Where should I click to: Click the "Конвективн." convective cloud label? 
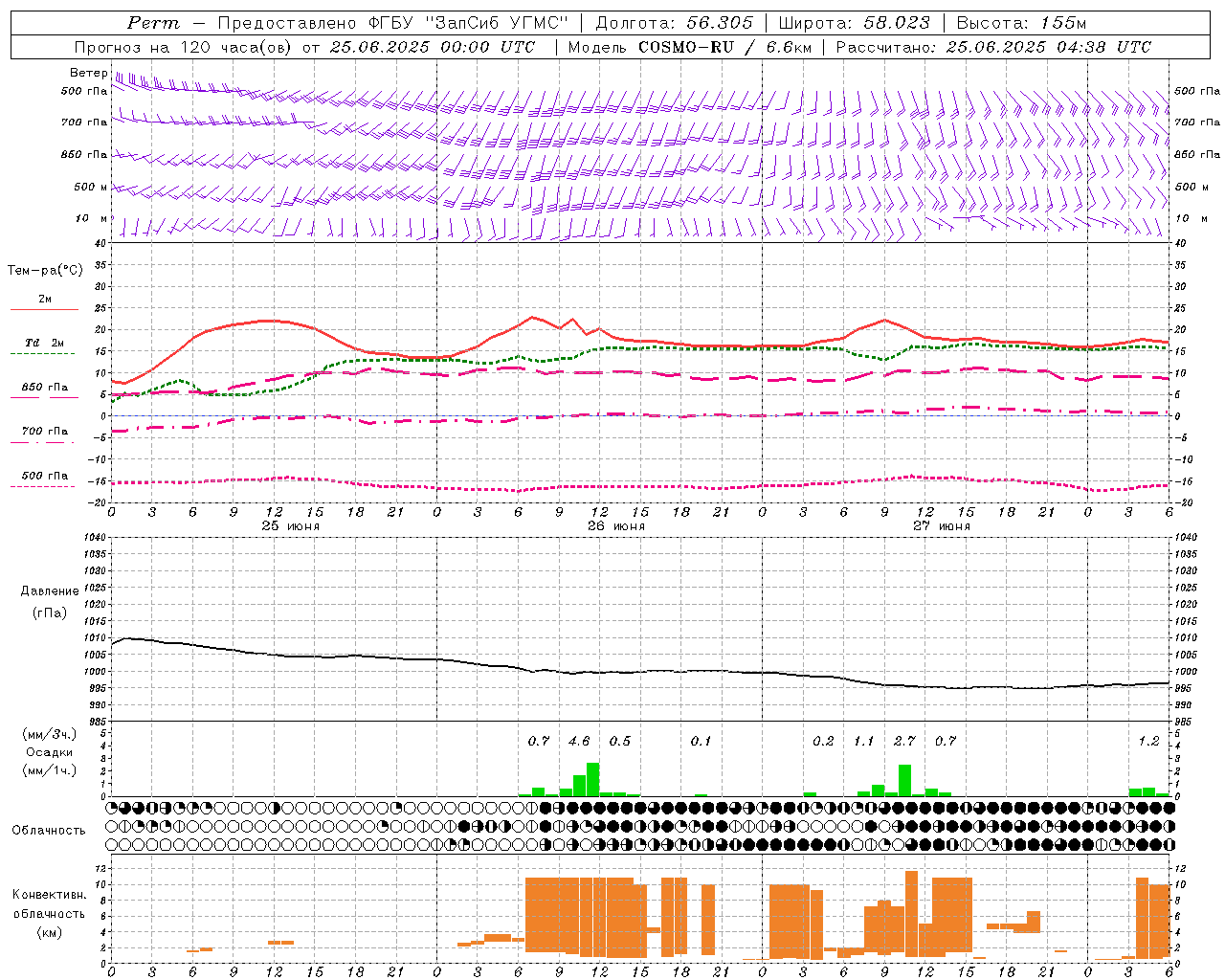(49, 895)
